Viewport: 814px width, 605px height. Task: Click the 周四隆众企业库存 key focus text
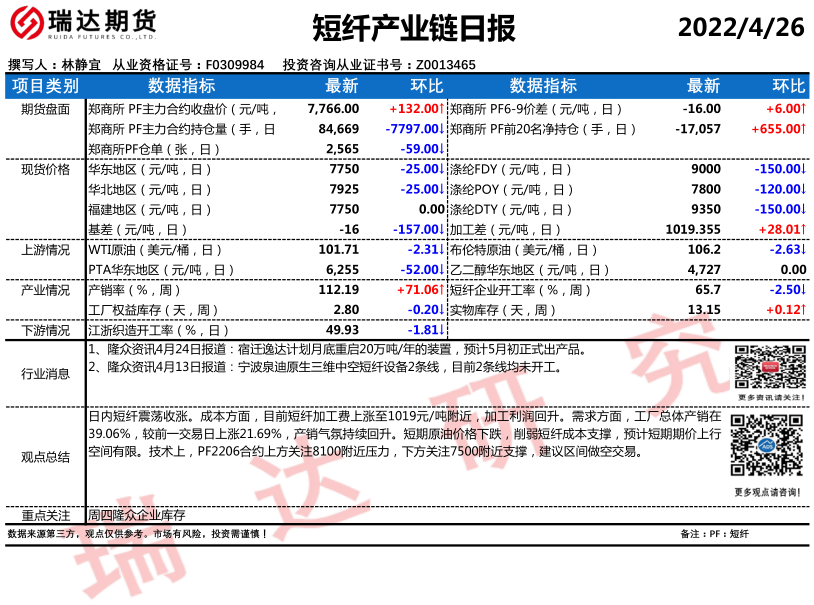[x=137, y=515]
